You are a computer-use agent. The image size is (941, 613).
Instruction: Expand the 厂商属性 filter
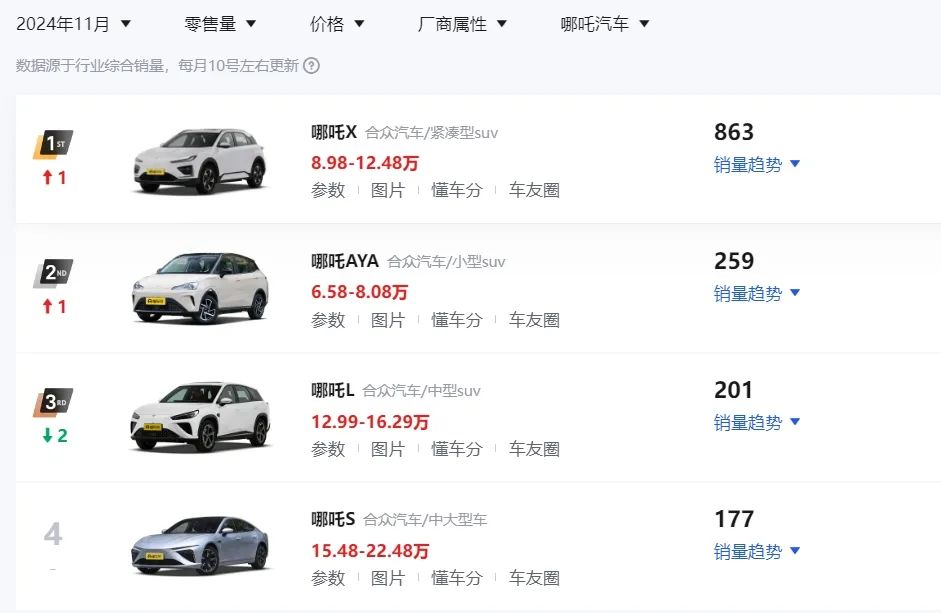[x=462, y=23]
